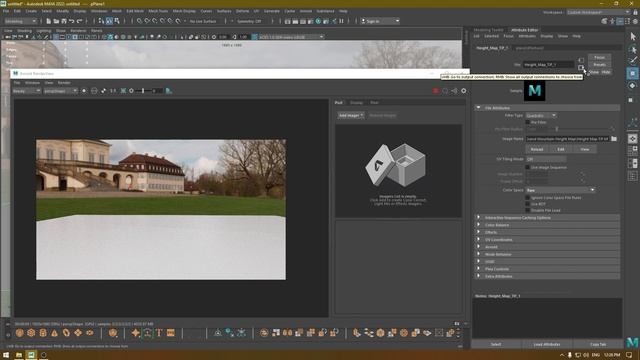
Task: Click the teal icon right of the exposure field
Action: pyautogui.click(x=169, y=91)
